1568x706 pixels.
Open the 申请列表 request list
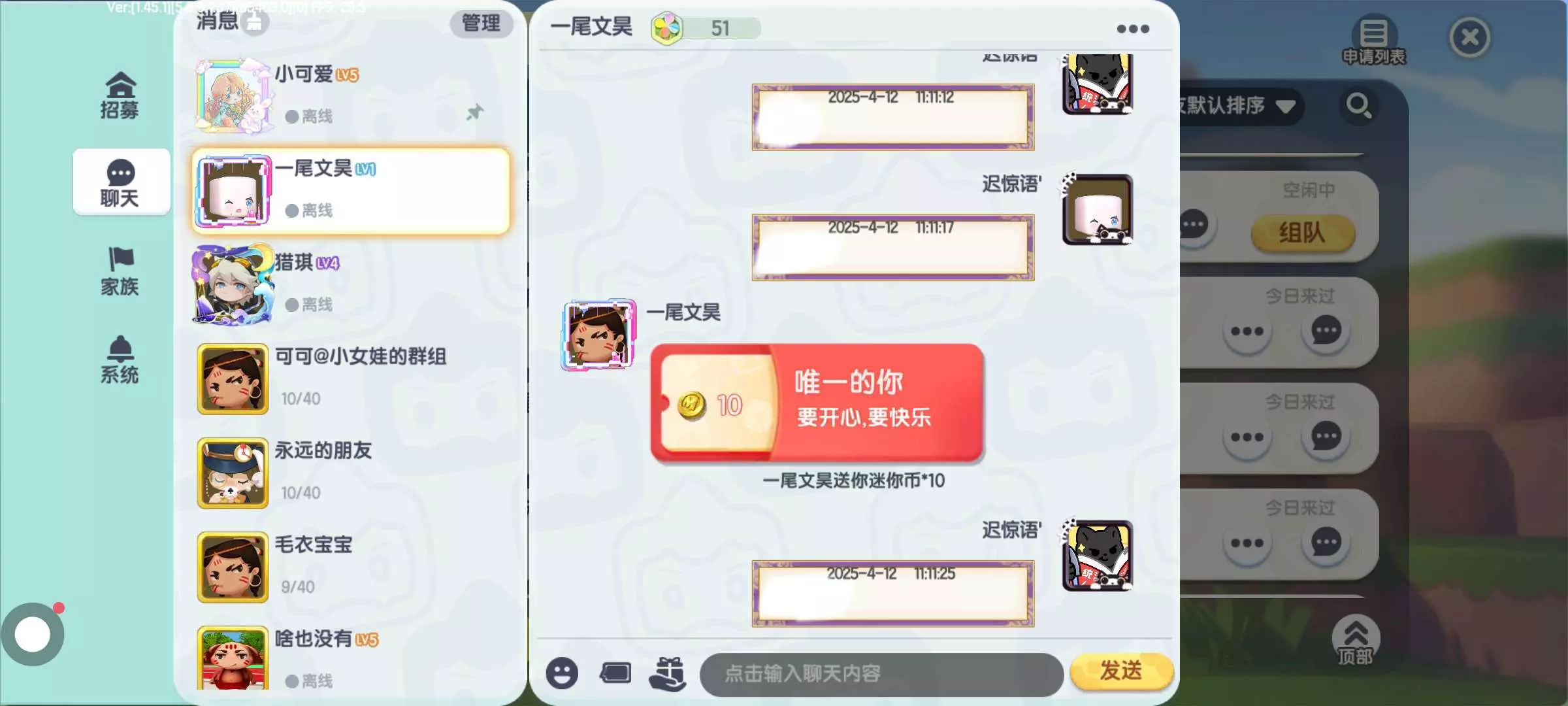click(1374, 41)
